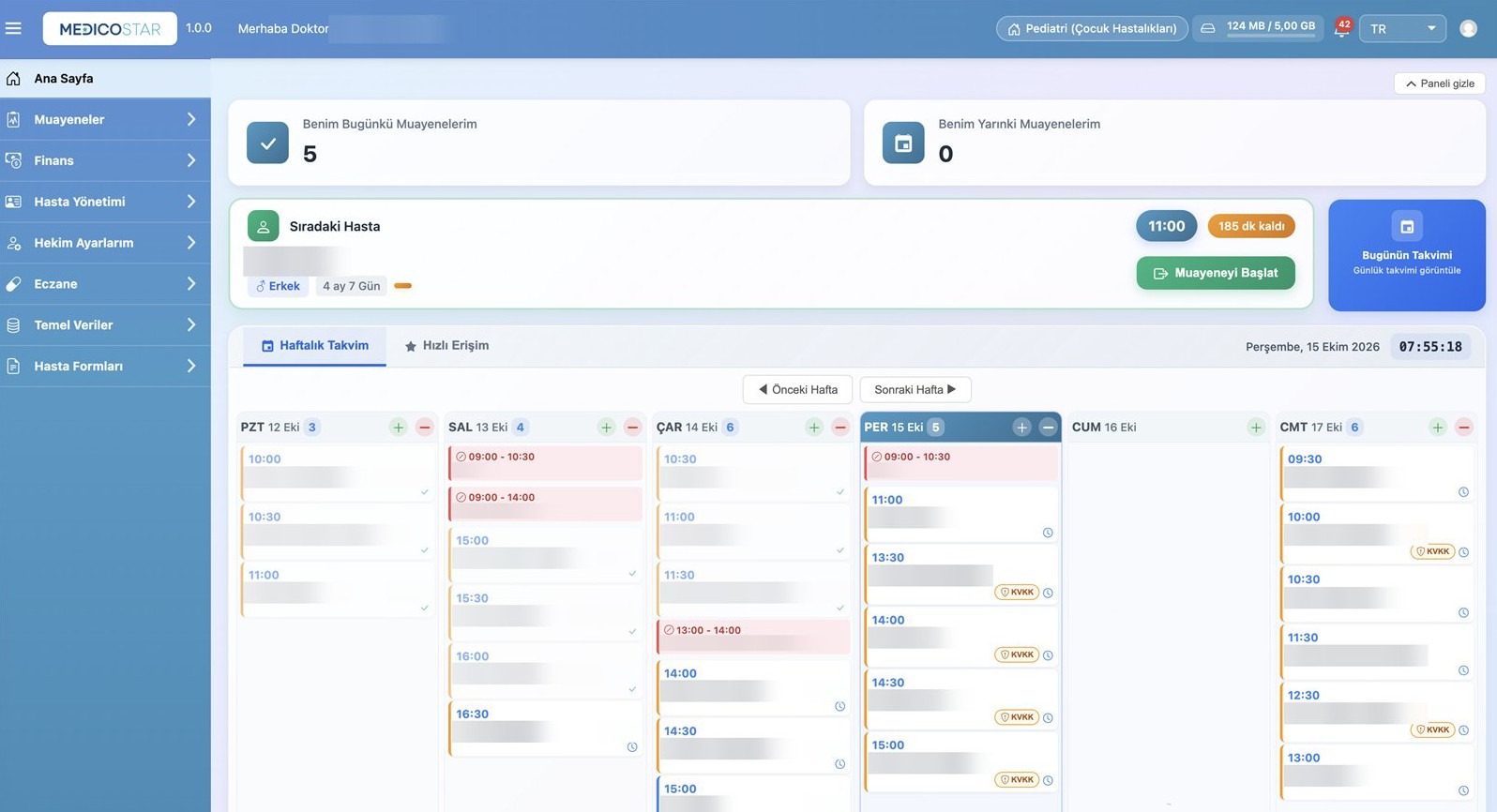1497x812 pixels.
Task: Click the notification bell icon
Action: (x=1341, y=29)
